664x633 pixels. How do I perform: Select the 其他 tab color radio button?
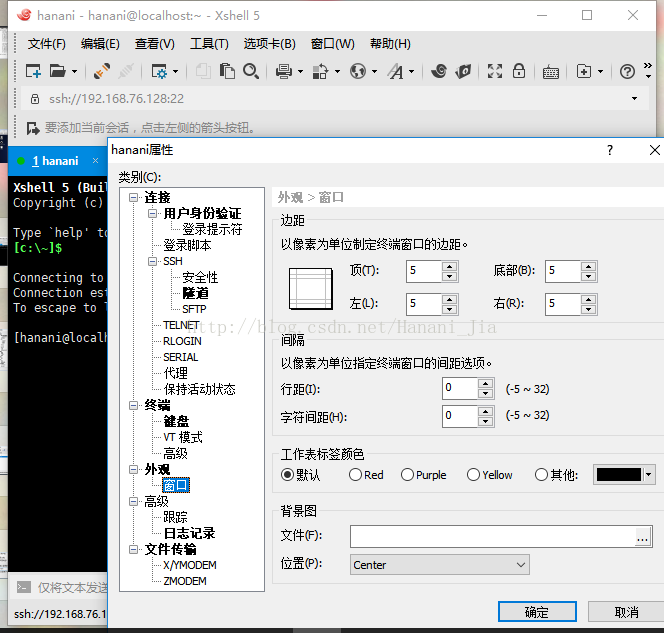pyautogui.click(x=541, y=475)
